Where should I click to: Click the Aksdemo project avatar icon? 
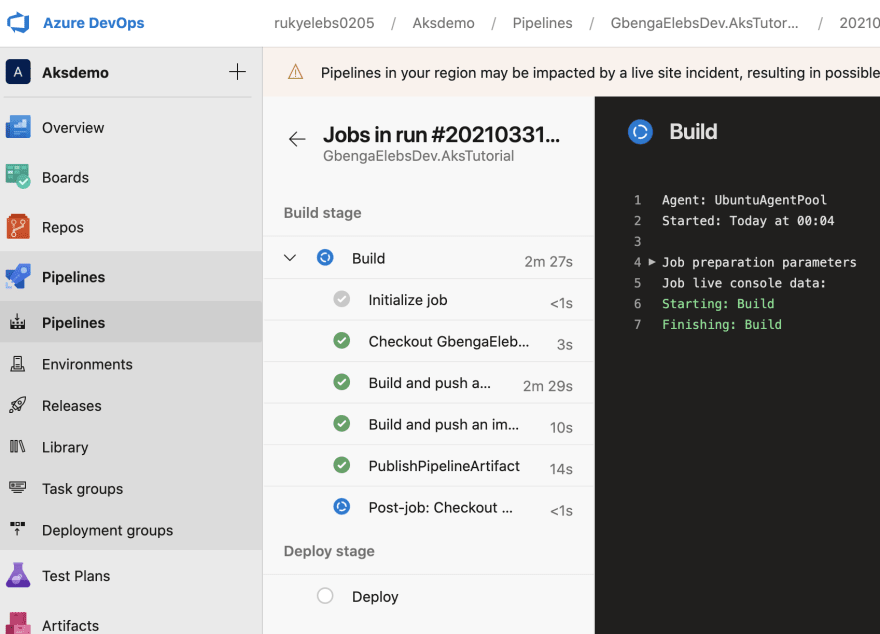(x=18, y=72)
